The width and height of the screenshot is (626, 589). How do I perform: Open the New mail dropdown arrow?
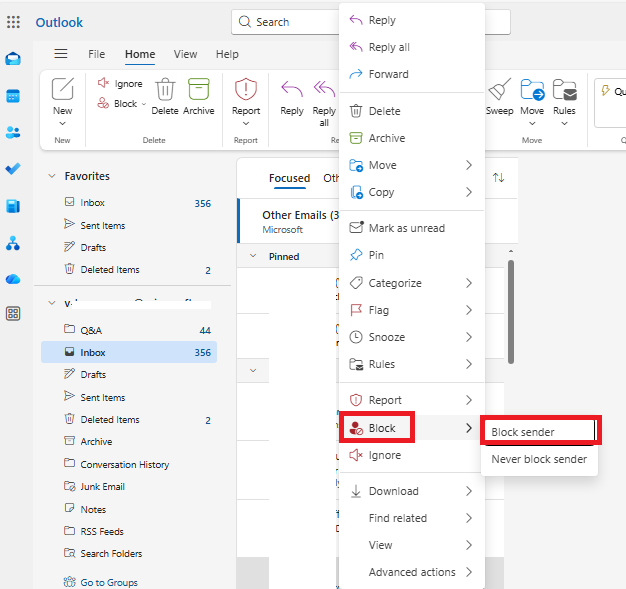coord(62,123)
